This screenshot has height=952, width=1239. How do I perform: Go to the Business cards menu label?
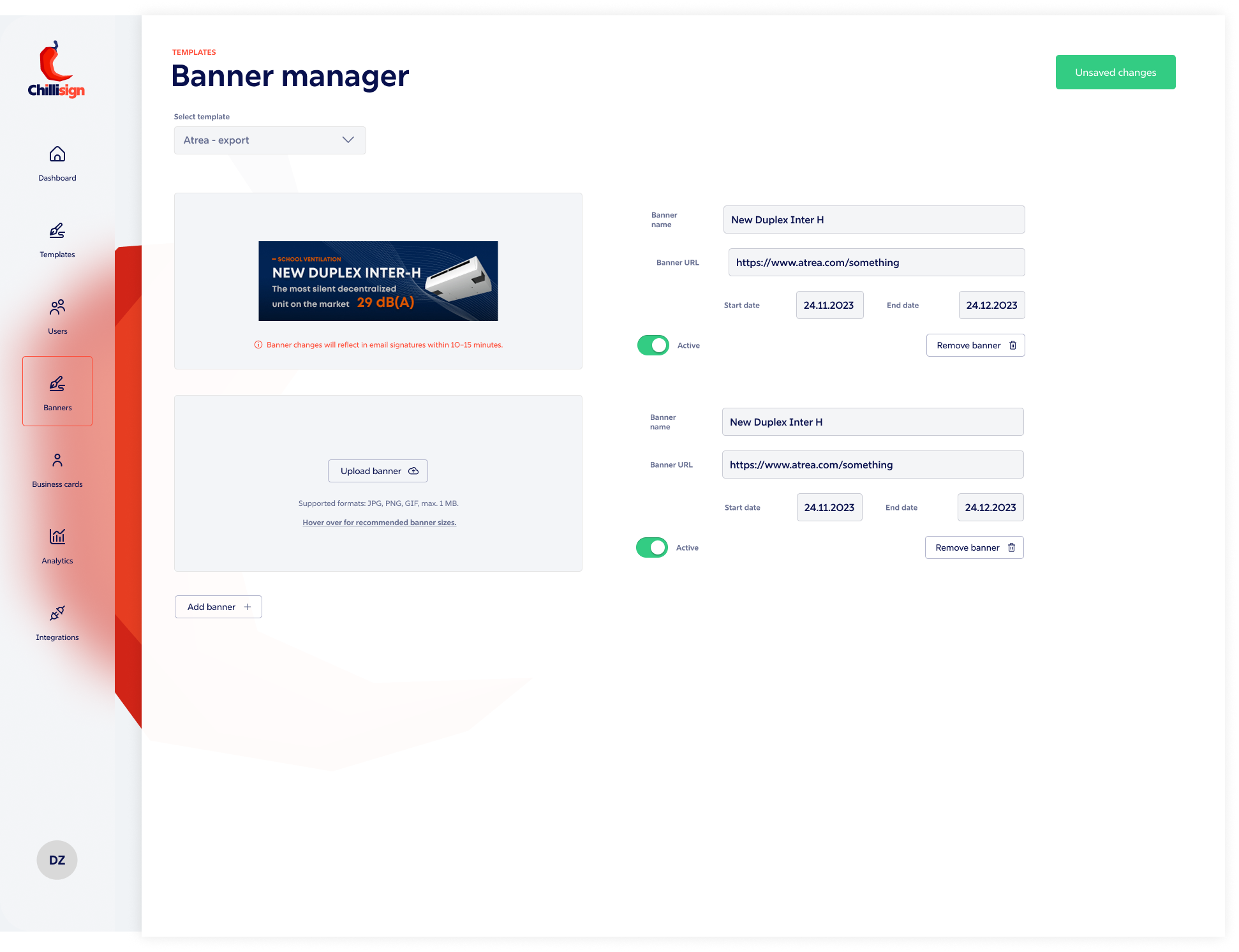[x=57, y=484]
